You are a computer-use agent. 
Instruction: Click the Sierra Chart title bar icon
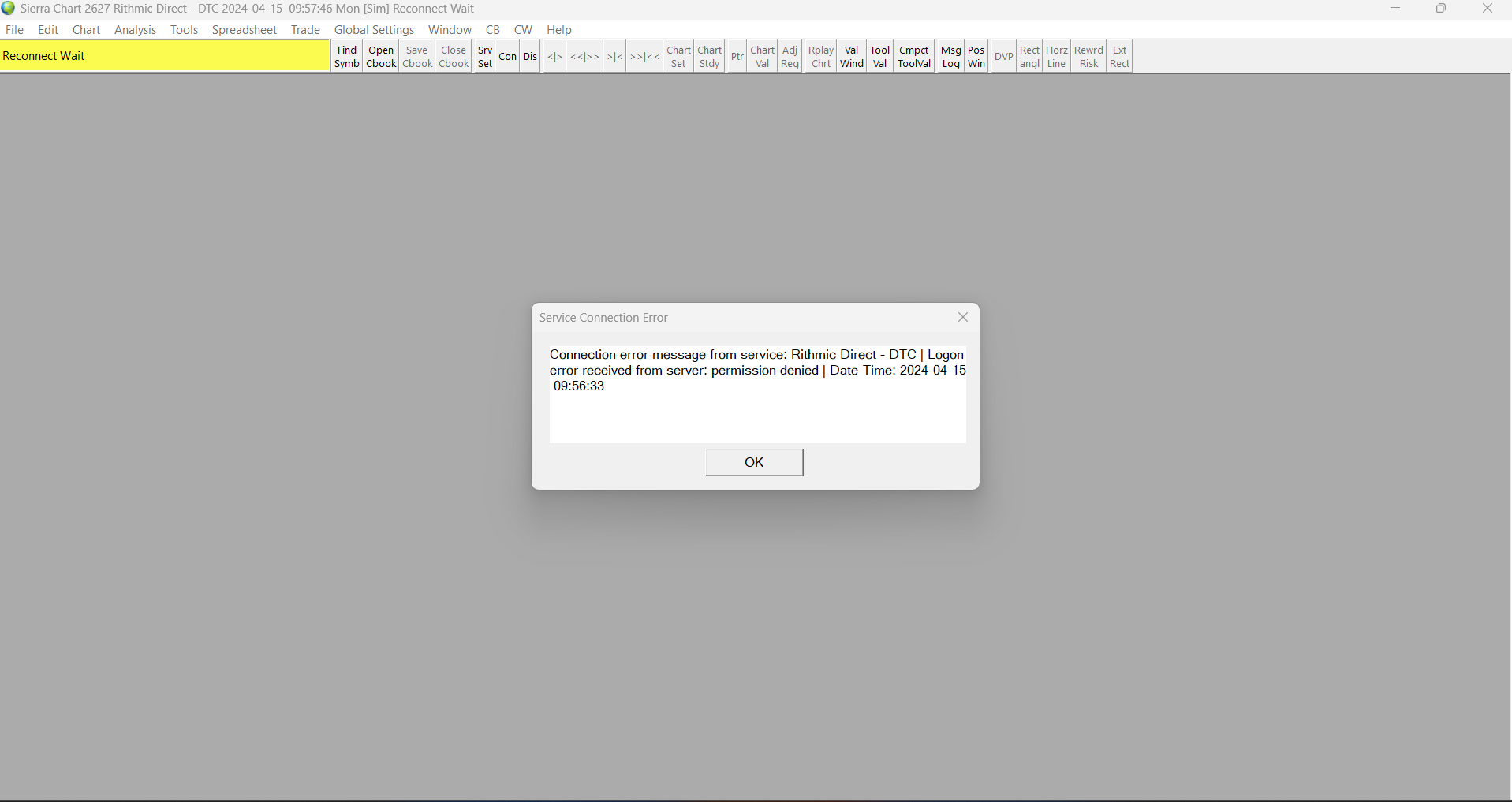click(x=9, y=9)
